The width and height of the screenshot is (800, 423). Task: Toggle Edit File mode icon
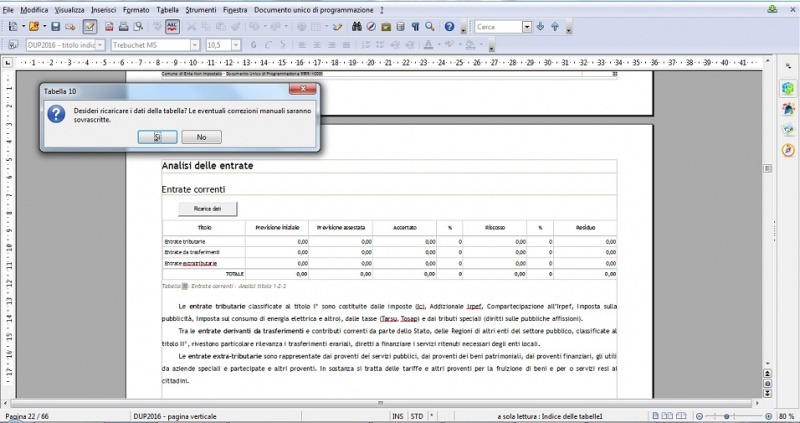point(90,26)
